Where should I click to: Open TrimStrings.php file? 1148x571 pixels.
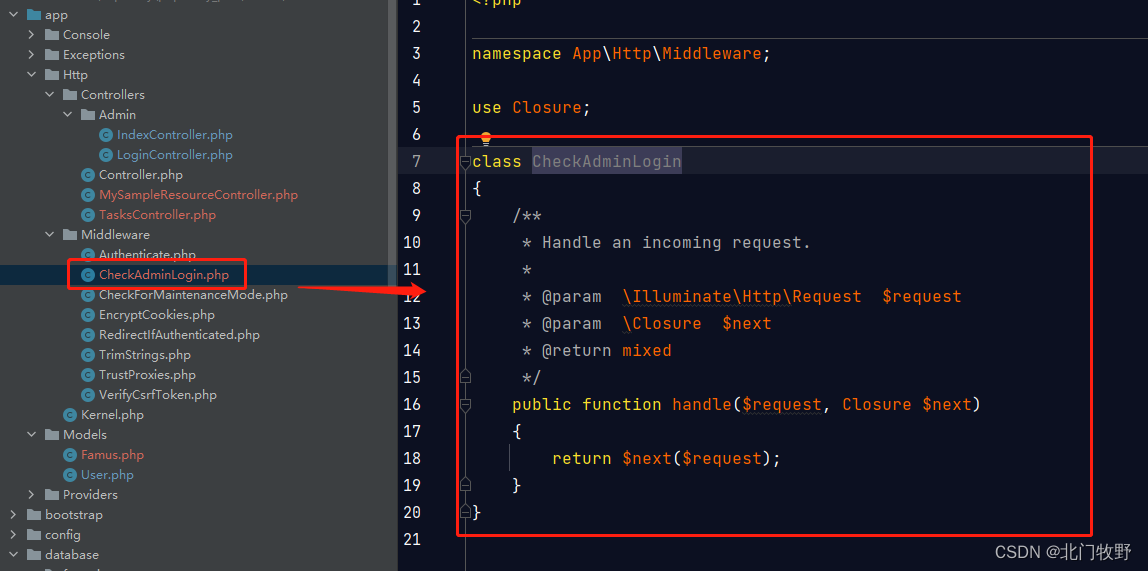coord(145,354)
